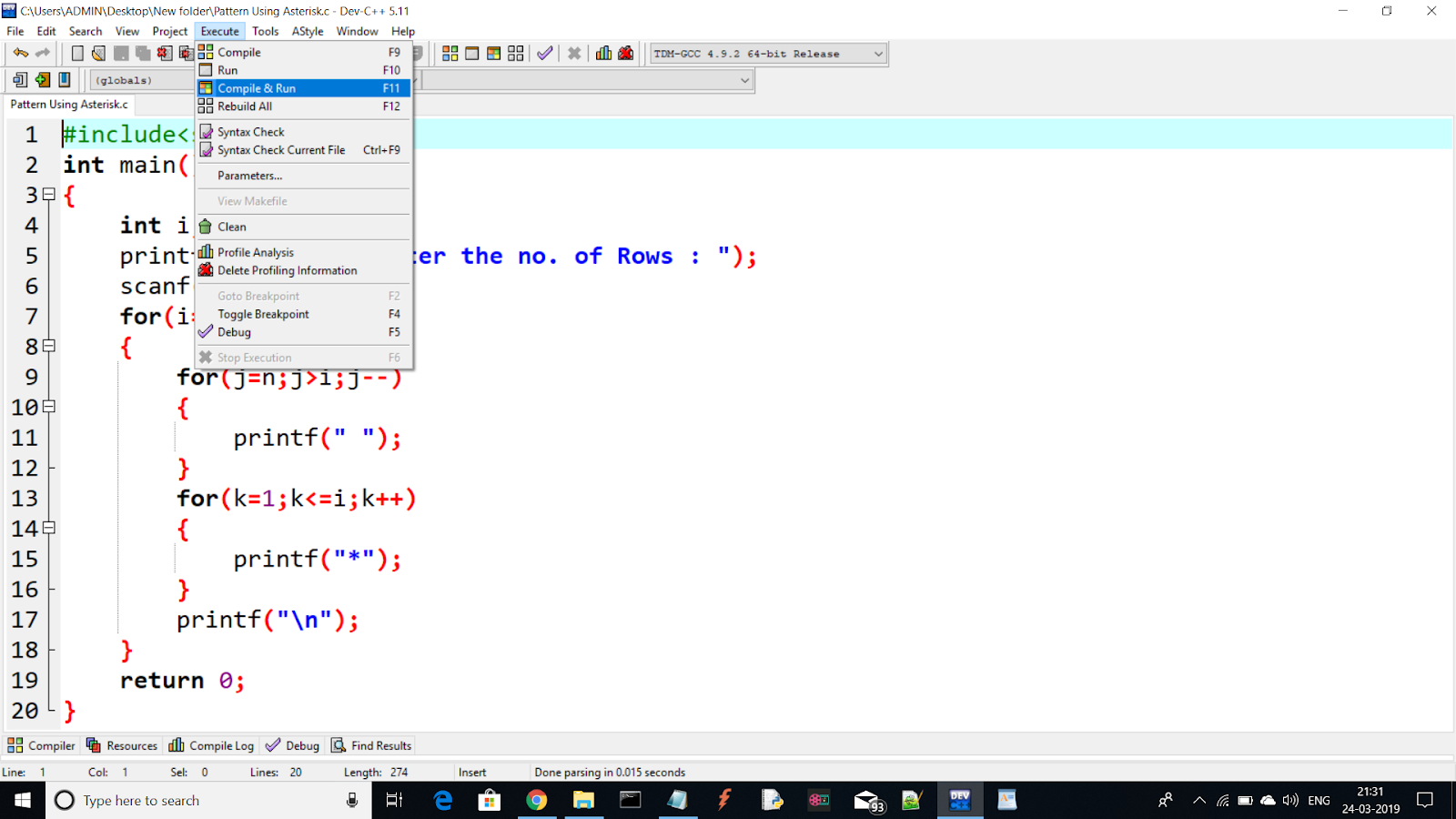Click line number 17 in the gutter
The height and width of the screenshot is (819, 1456).
pyautogui.click(x=25, y=620)
